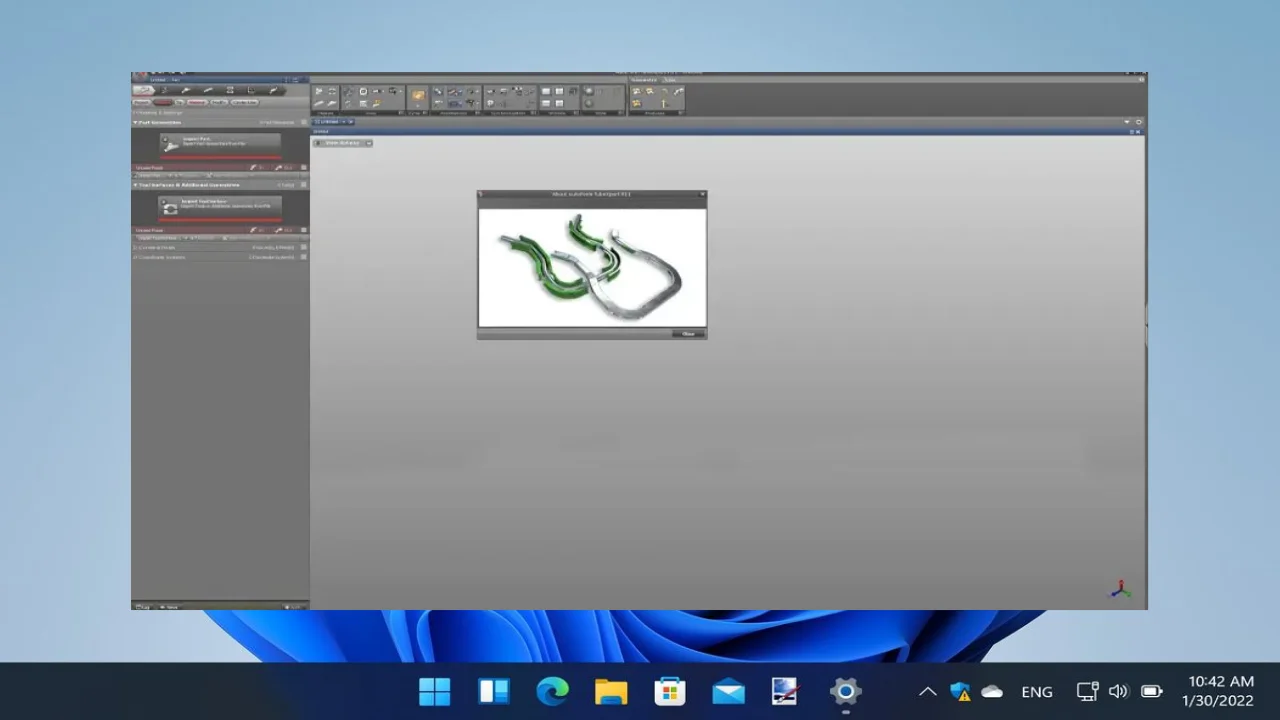
Task: Expand the Coordinate systems row
Action: pos(135,257)
